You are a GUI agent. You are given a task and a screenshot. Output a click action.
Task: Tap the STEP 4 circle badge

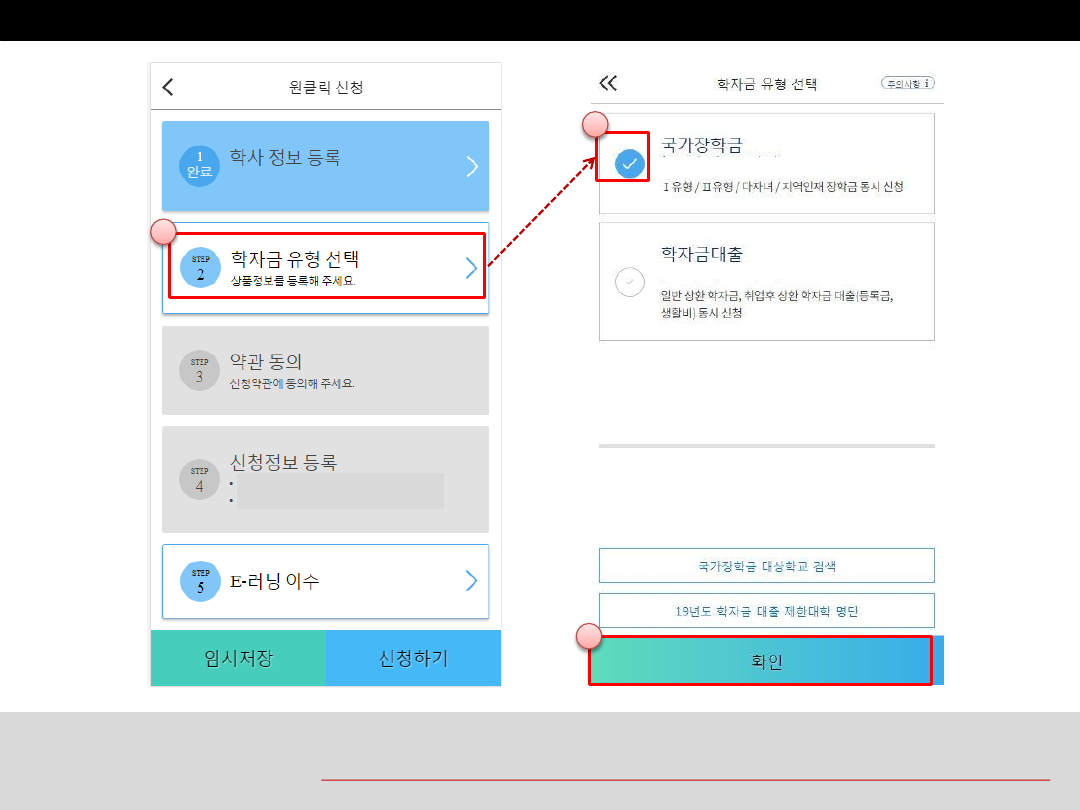(x=199, y=479)
